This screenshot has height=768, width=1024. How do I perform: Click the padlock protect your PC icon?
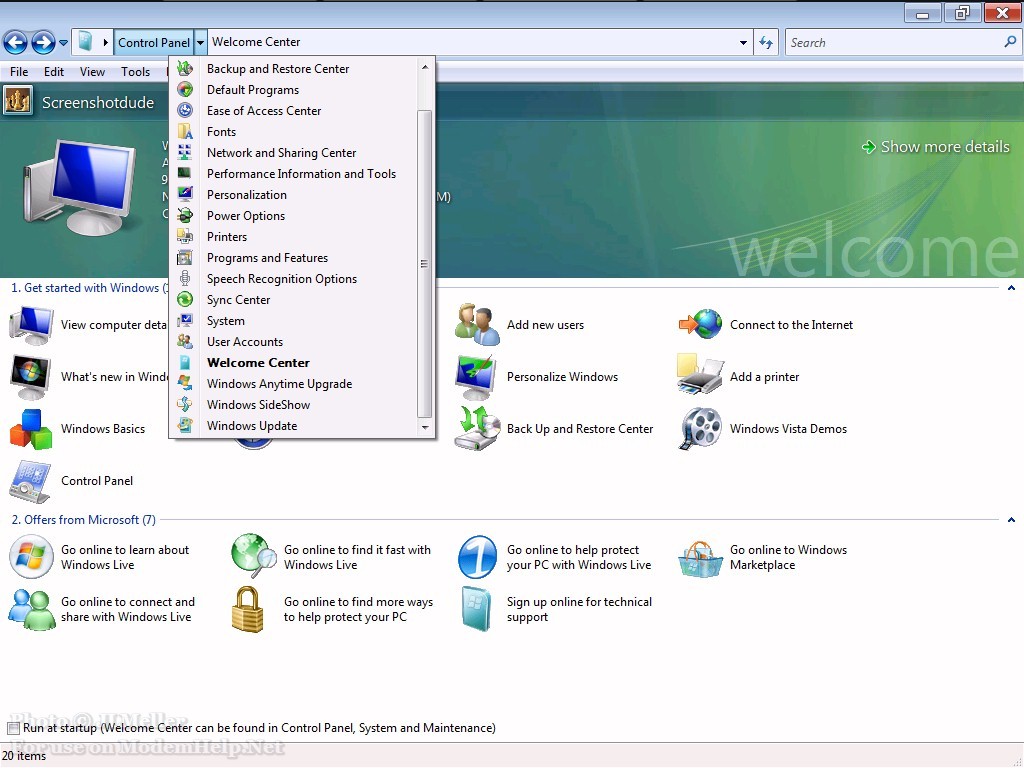pyautogui.click(x=248, y=609)
